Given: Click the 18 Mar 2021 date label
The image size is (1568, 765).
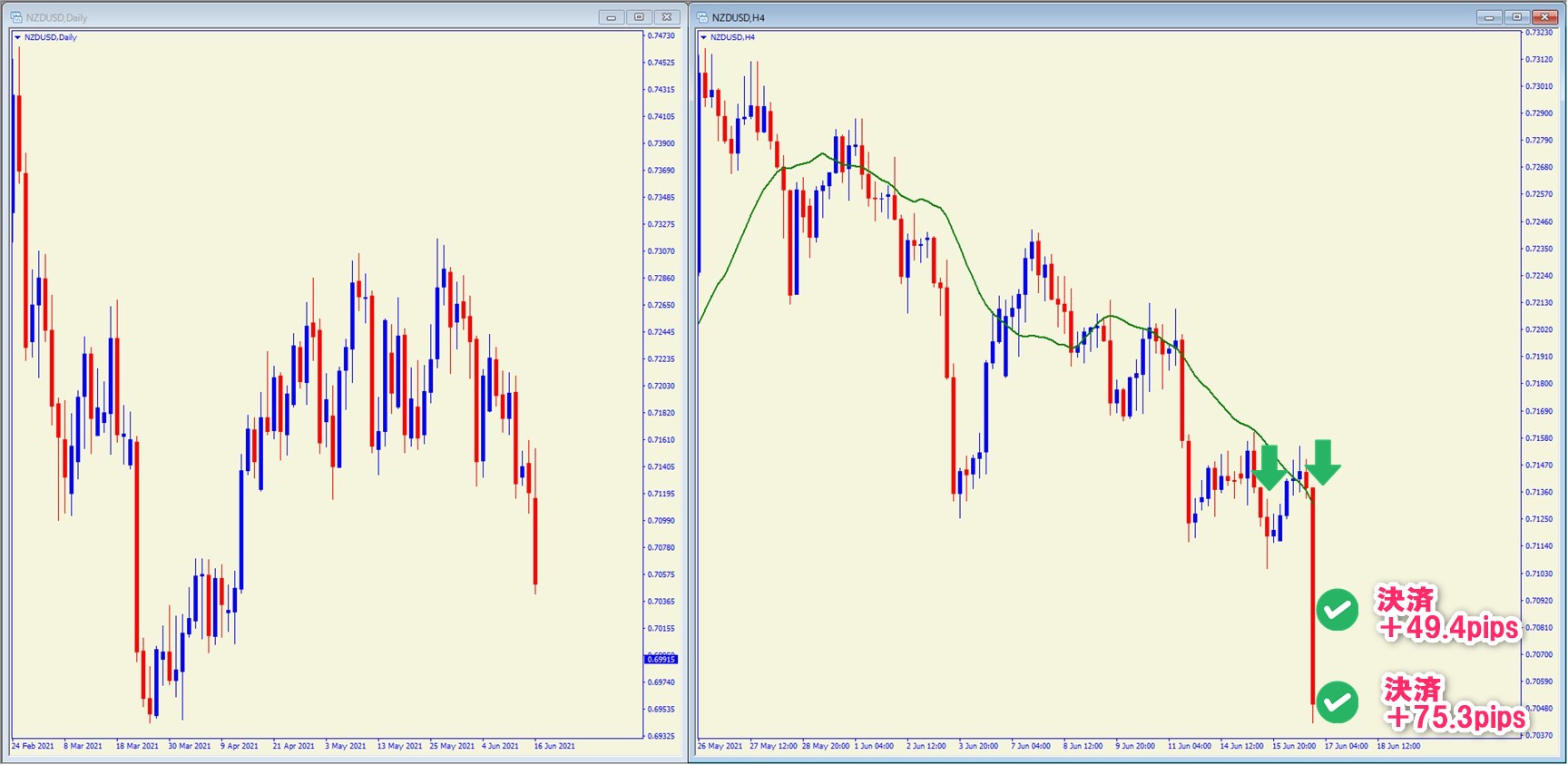Looking at the screenshot, I should coord(137,746).
